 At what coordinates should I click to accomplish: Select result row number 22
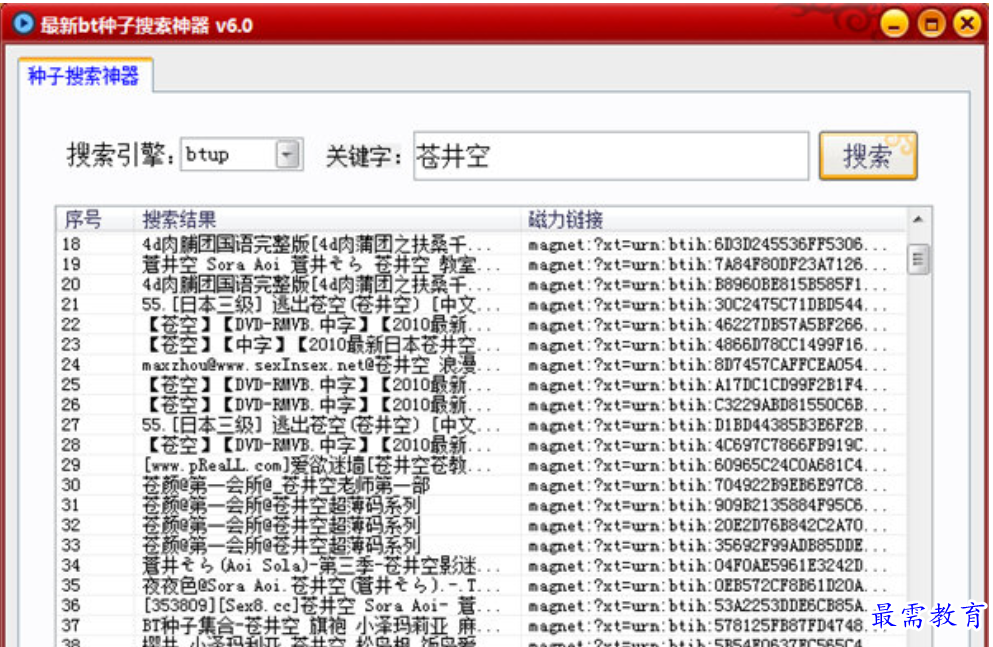click(481, 325)
